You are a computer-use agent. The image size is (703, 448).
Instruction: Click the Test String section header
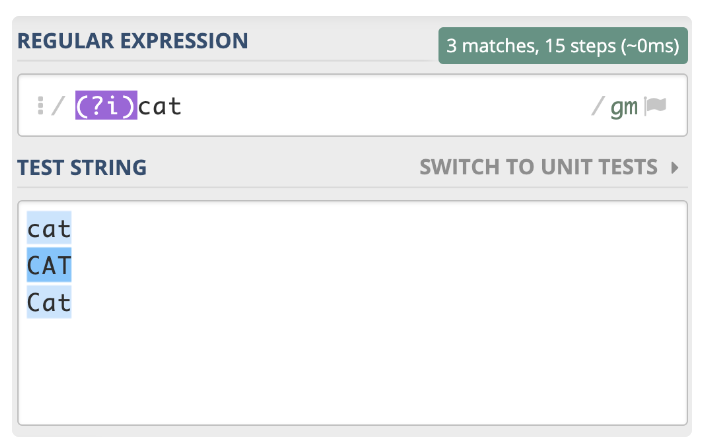[82, 167]
